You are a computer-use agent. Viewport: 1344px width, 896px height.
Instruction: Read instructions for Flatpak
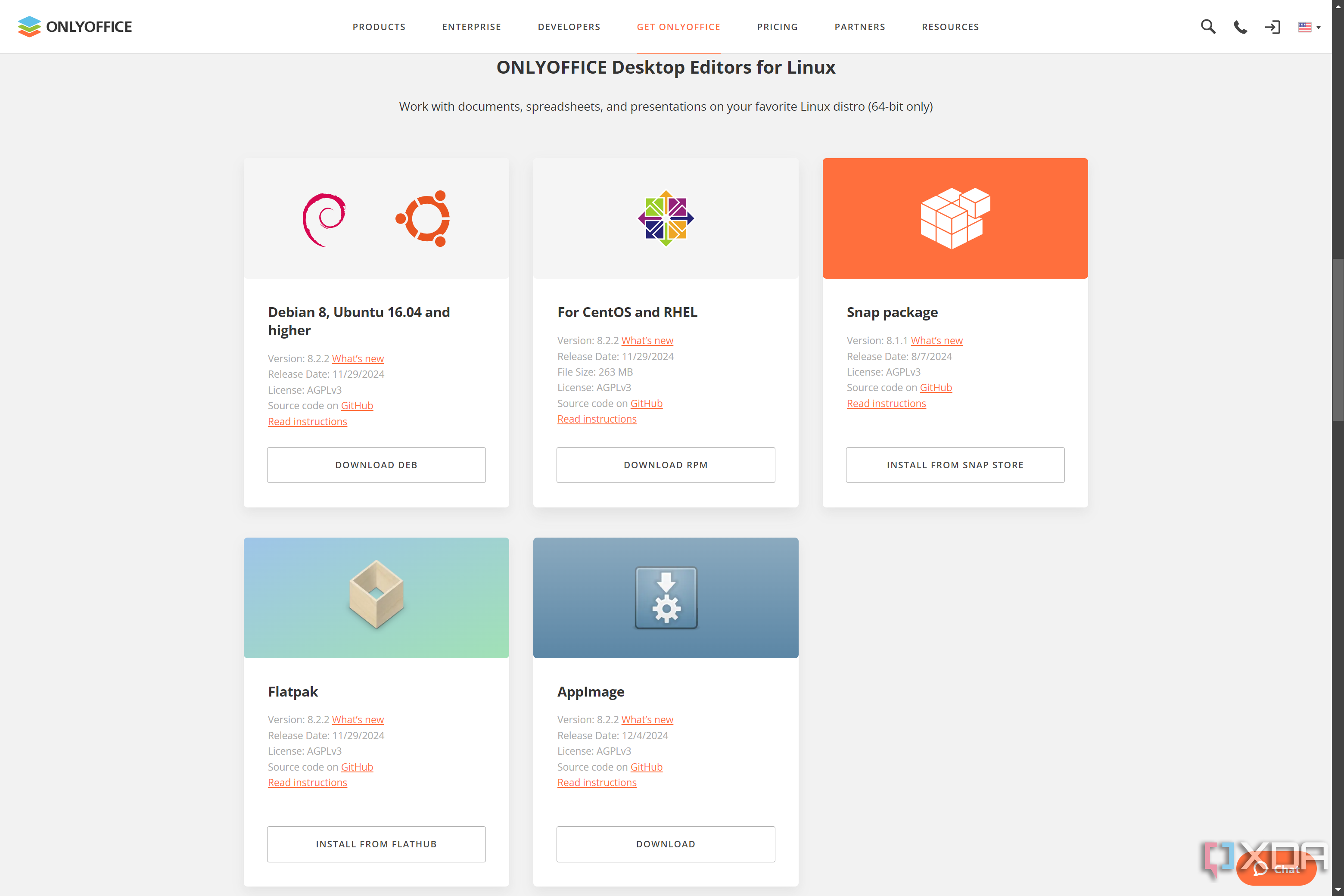tap(308, 782)
